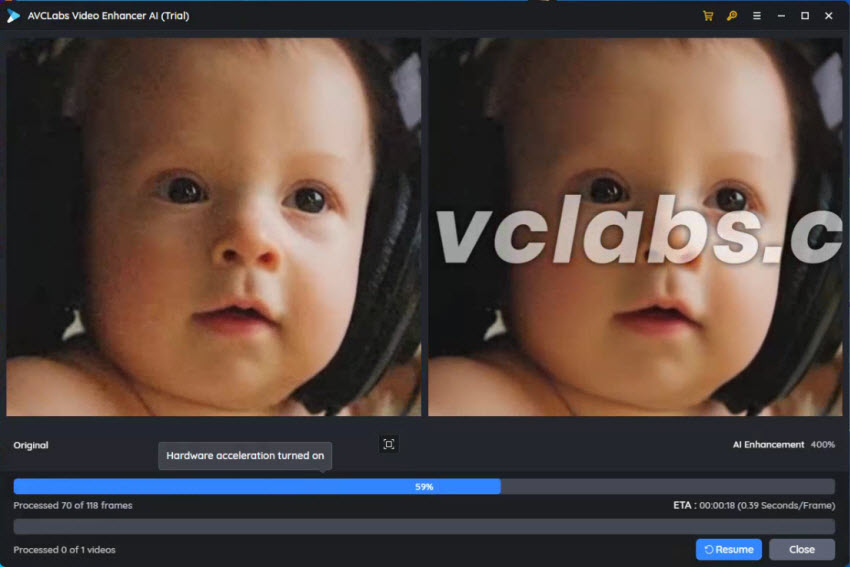Click the key registration icon
The width and height of the screenshot is (850, 567).
click(732, 16)
